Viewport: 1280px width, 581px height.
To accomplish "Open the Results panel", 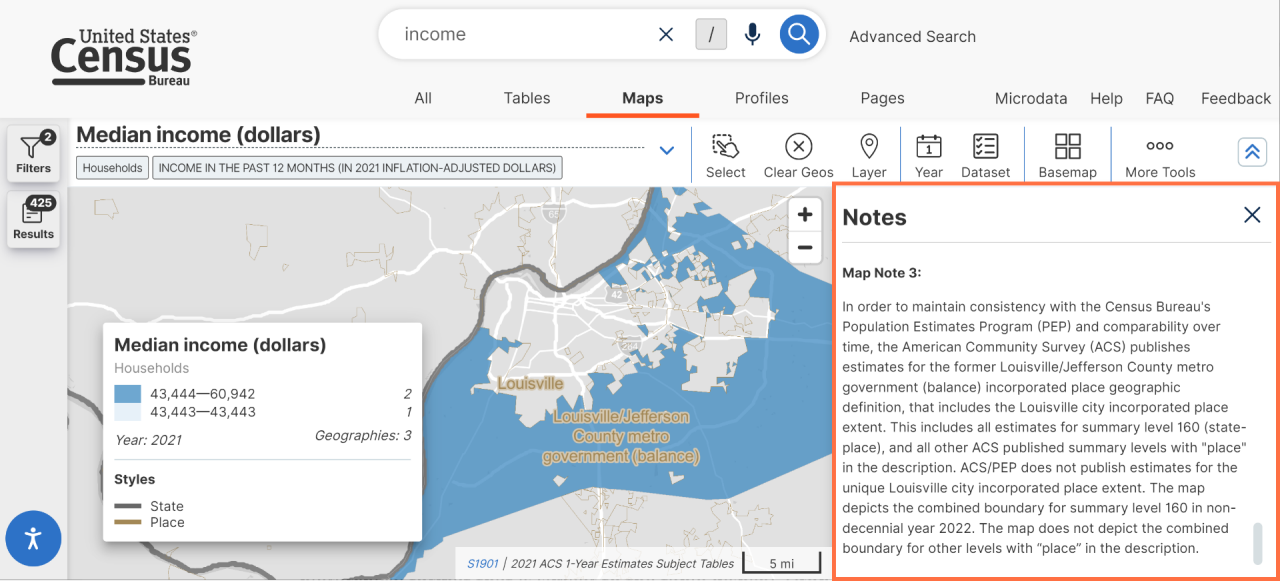I will (33, 219).
